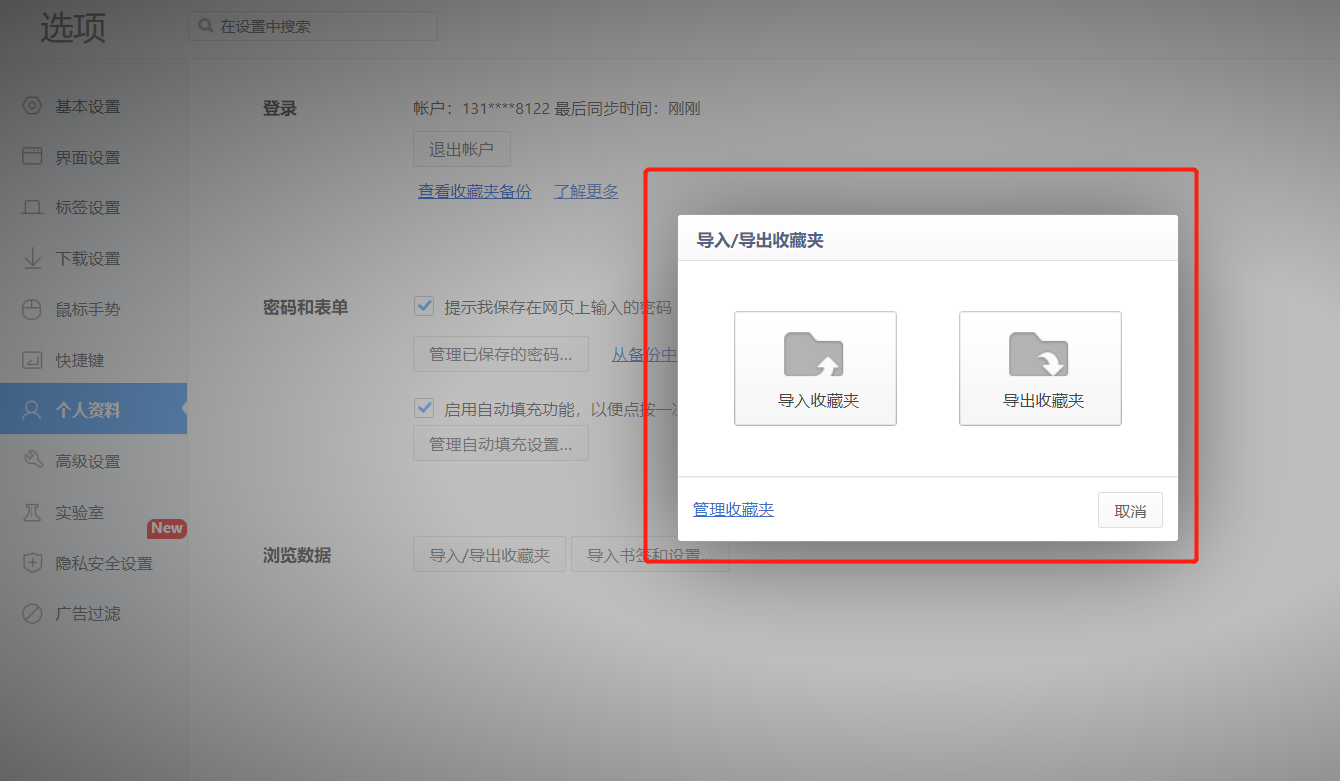Click the 密码和表单 section heading
This screenshot has width=1340, height=781.
pos(305,307)
